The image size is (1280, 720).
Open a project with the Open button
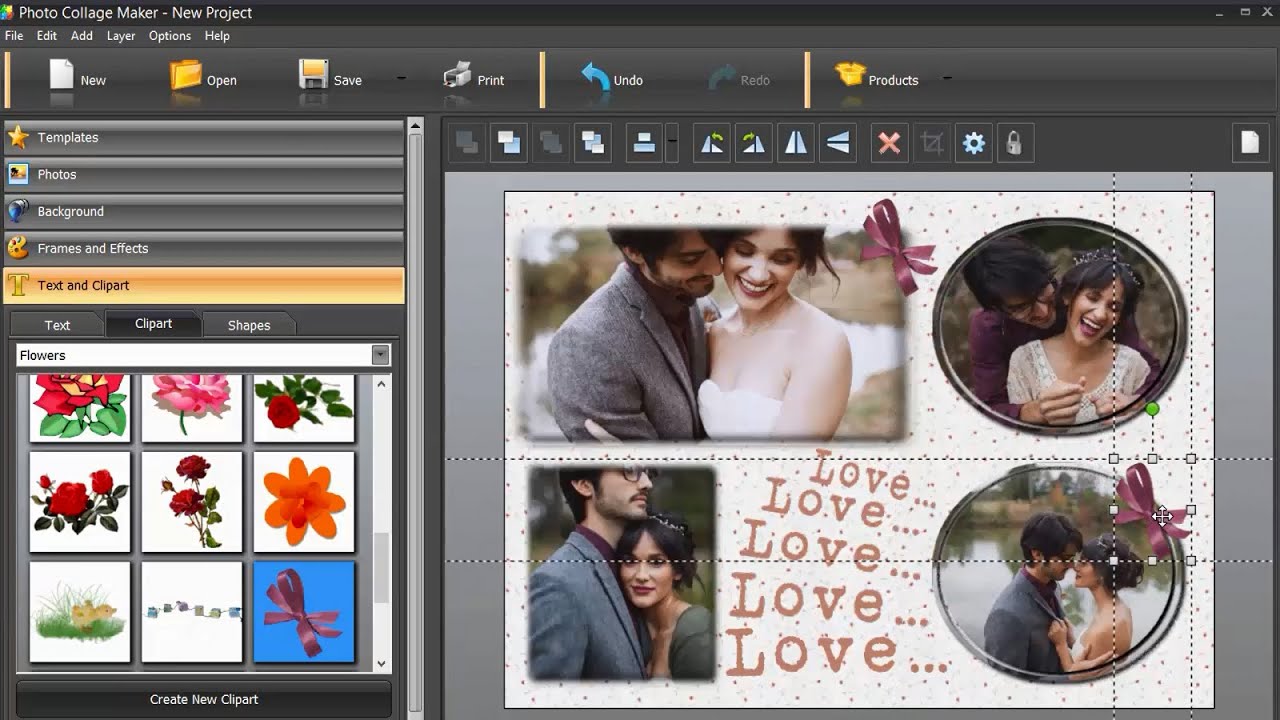tap(204, 80)
